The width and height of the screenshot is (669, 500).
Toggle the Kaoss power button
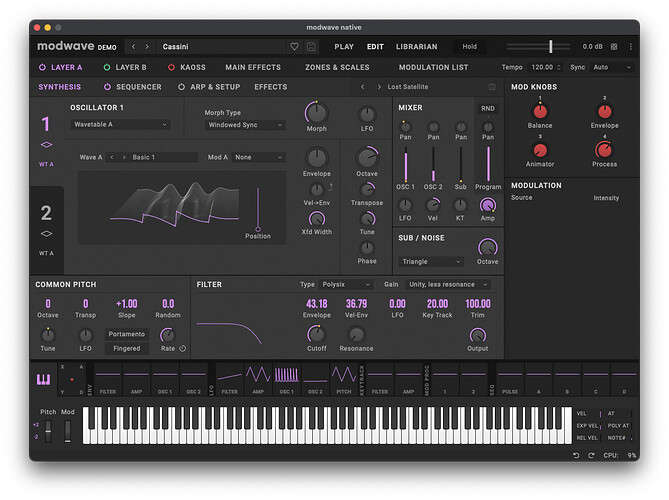(171, 67)
